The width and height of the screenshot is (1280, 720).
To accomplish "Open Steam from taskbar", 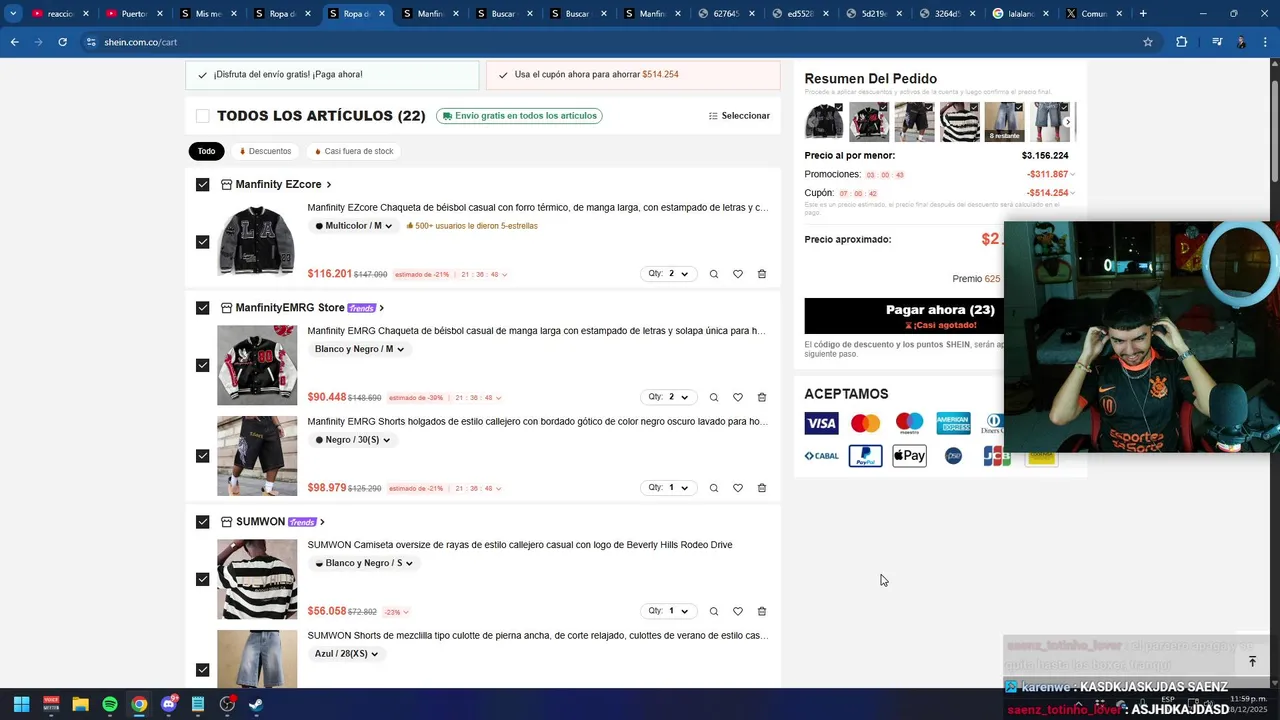I will [256, 704].
